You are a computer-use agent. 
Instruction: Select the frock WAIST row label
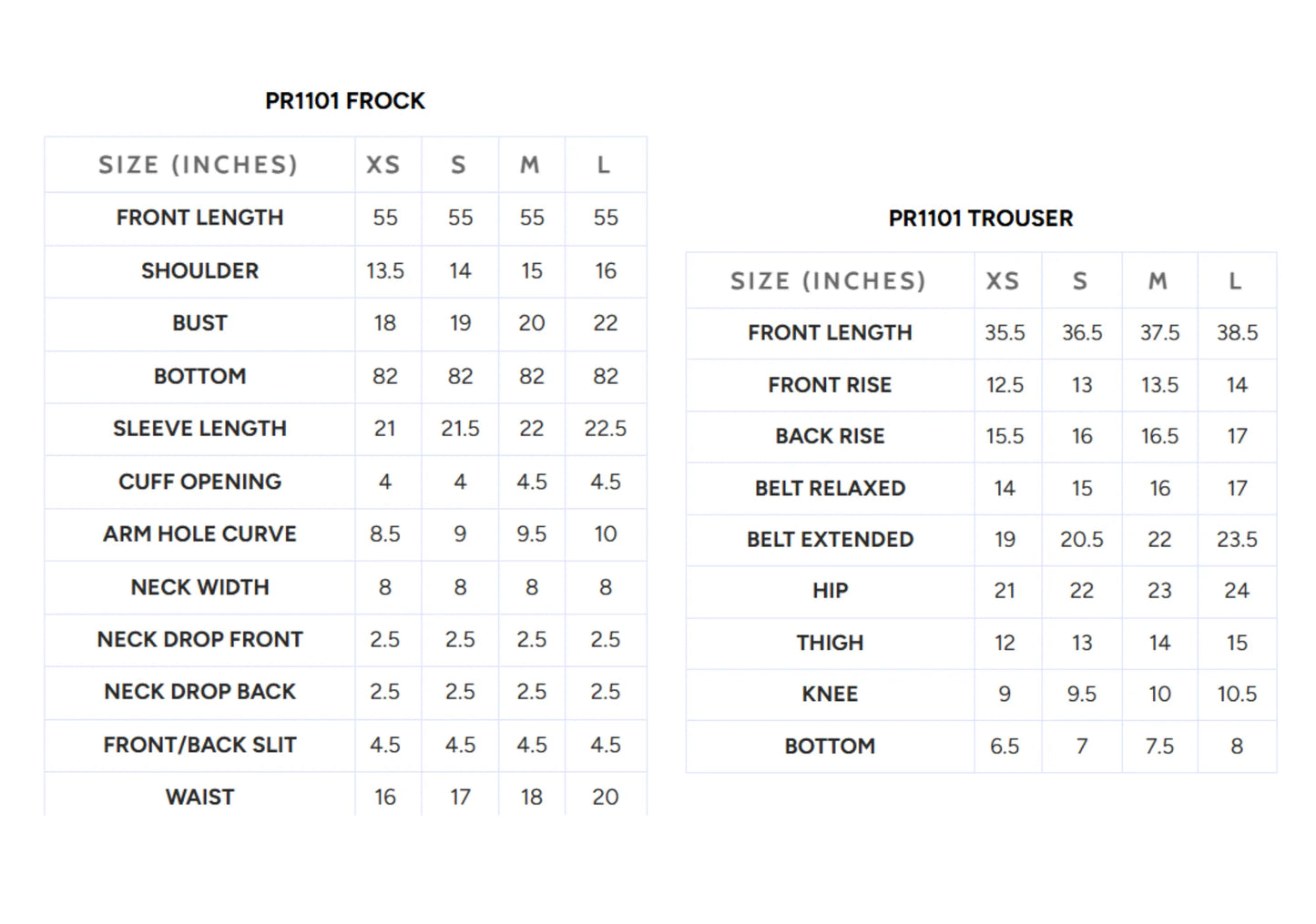tap(199, 797)
